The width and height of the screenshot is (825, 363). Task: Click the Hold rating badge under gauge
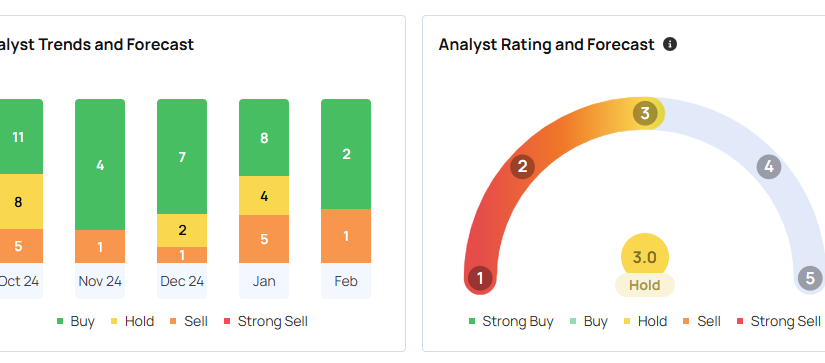click(645, 285)
